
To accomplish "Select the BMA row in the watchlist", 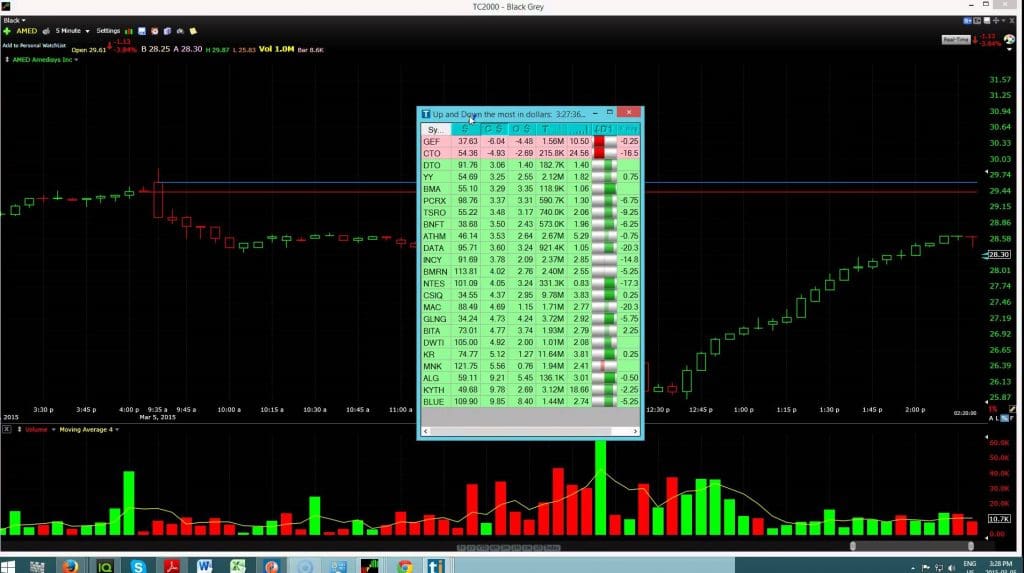I will click(530, 188).
